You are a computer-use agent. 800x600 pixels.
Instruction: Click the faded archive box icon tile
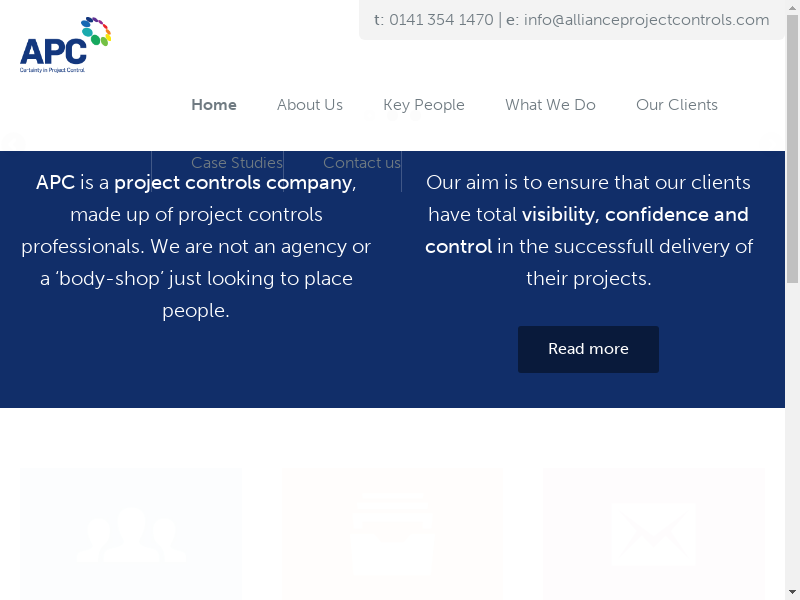pos(392,534)
